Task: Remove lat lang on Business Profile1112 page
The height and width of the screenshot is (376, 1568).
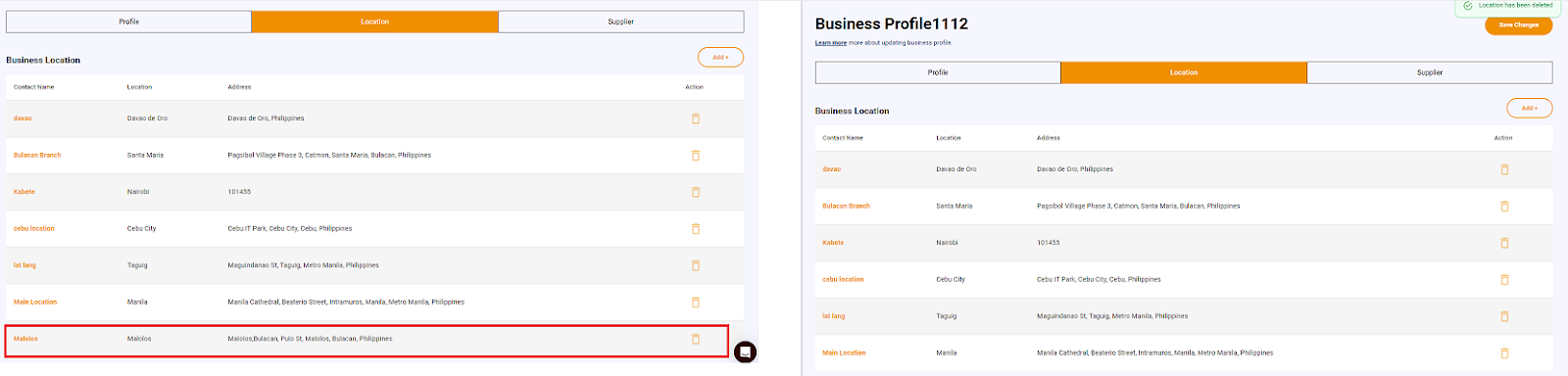Action: [x=1504, y=316]
